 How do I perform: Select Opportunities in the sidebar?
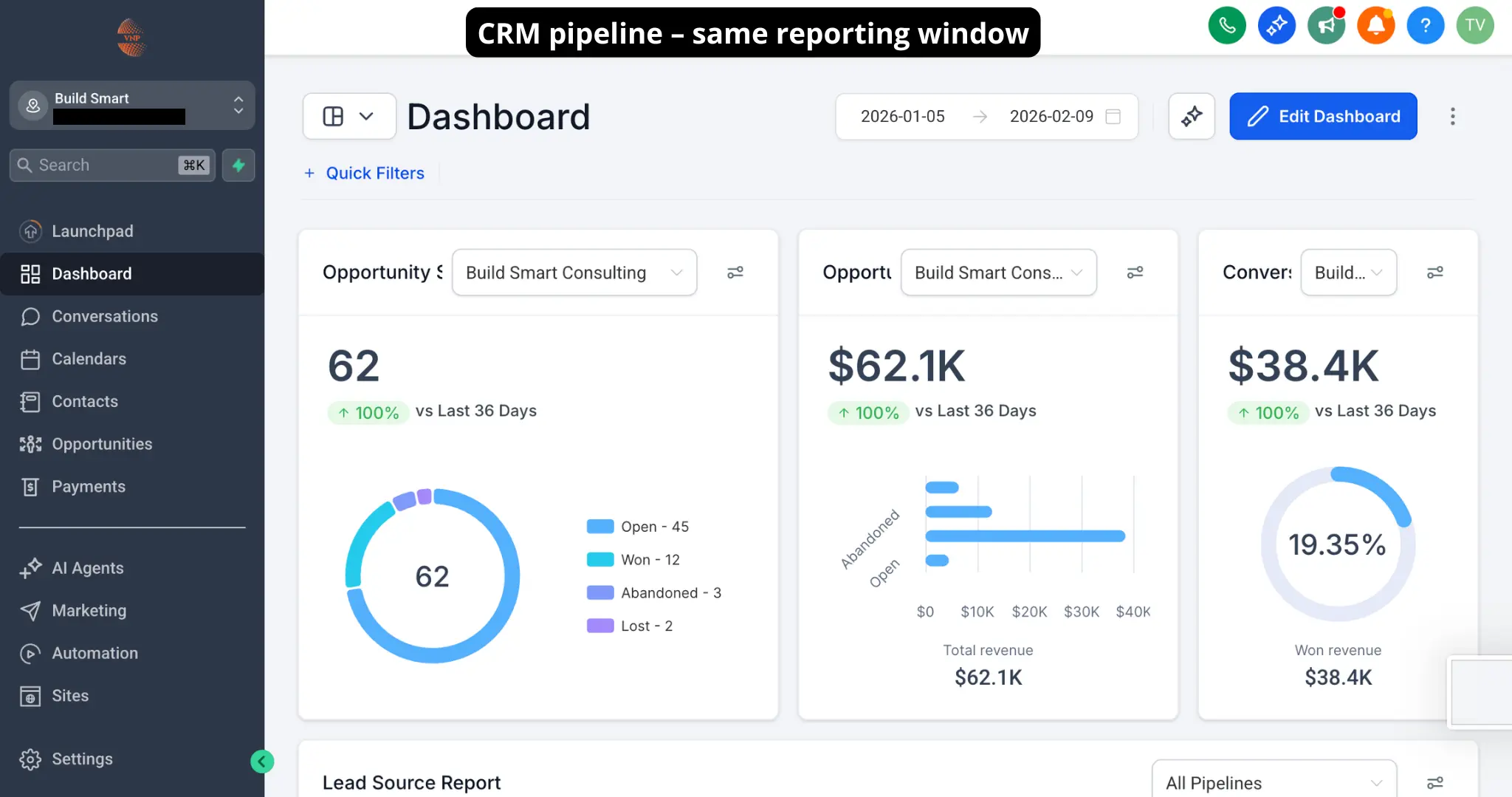(102, 444)
